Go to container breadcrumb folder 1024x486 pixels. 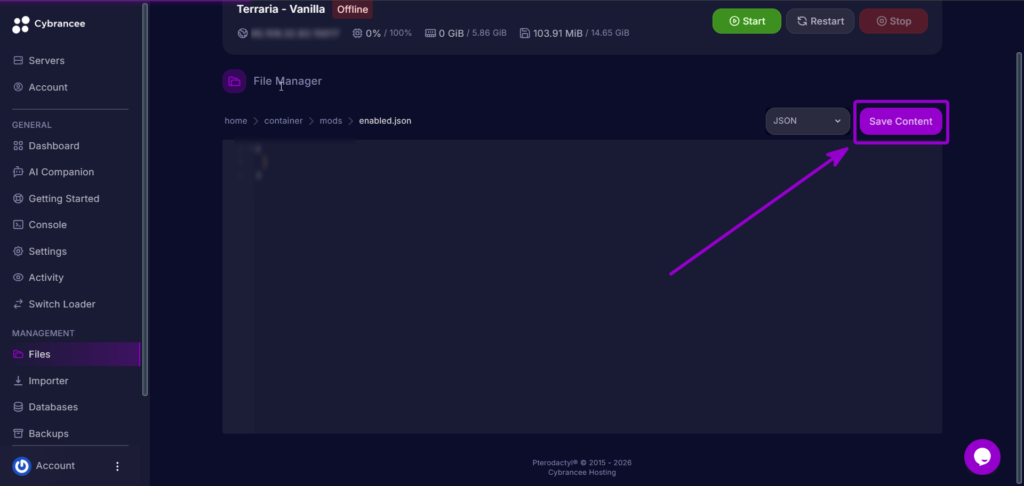(283, 121)
